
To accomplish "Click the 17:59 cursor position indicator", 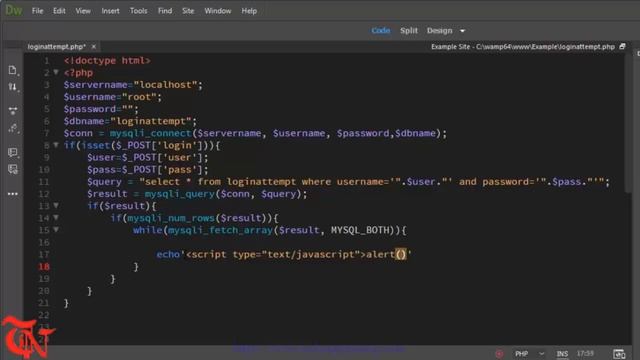I will (x=585, y=353).
